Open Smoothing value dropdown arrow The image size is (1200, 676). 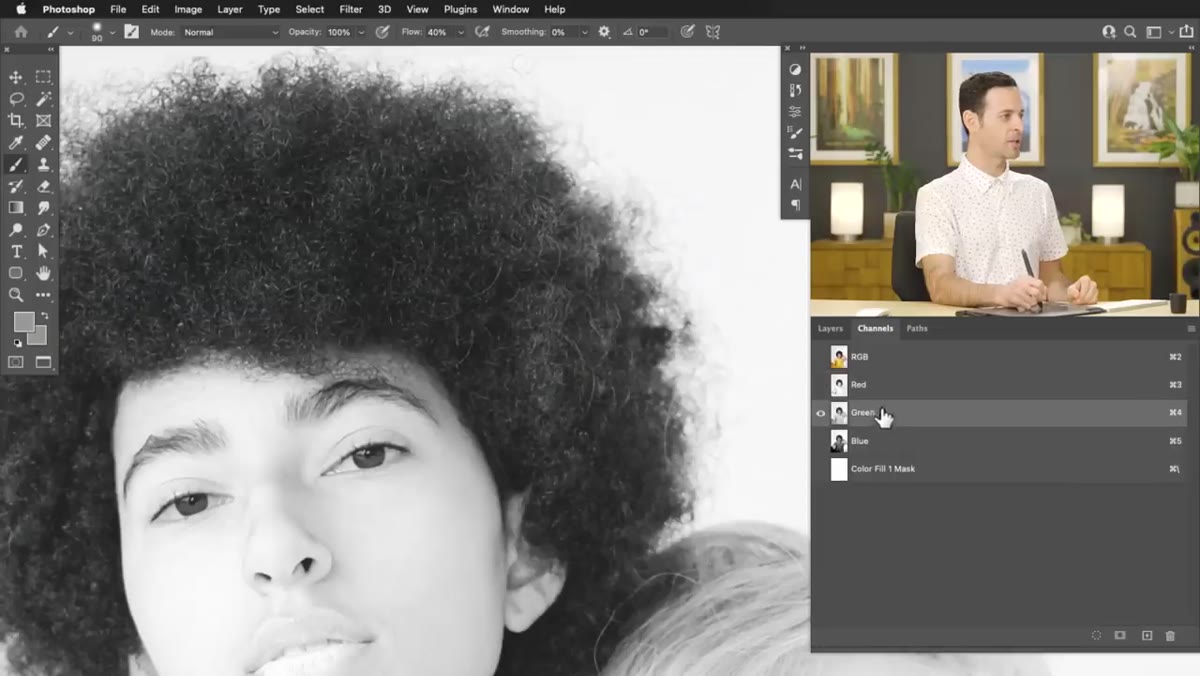585,32
